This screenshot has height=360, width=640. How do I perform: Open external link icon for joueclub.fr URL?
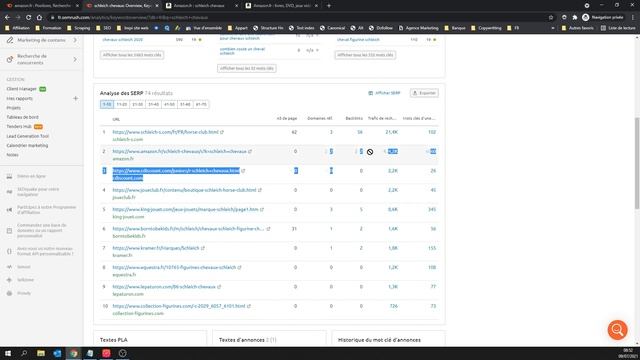point(260,190)
